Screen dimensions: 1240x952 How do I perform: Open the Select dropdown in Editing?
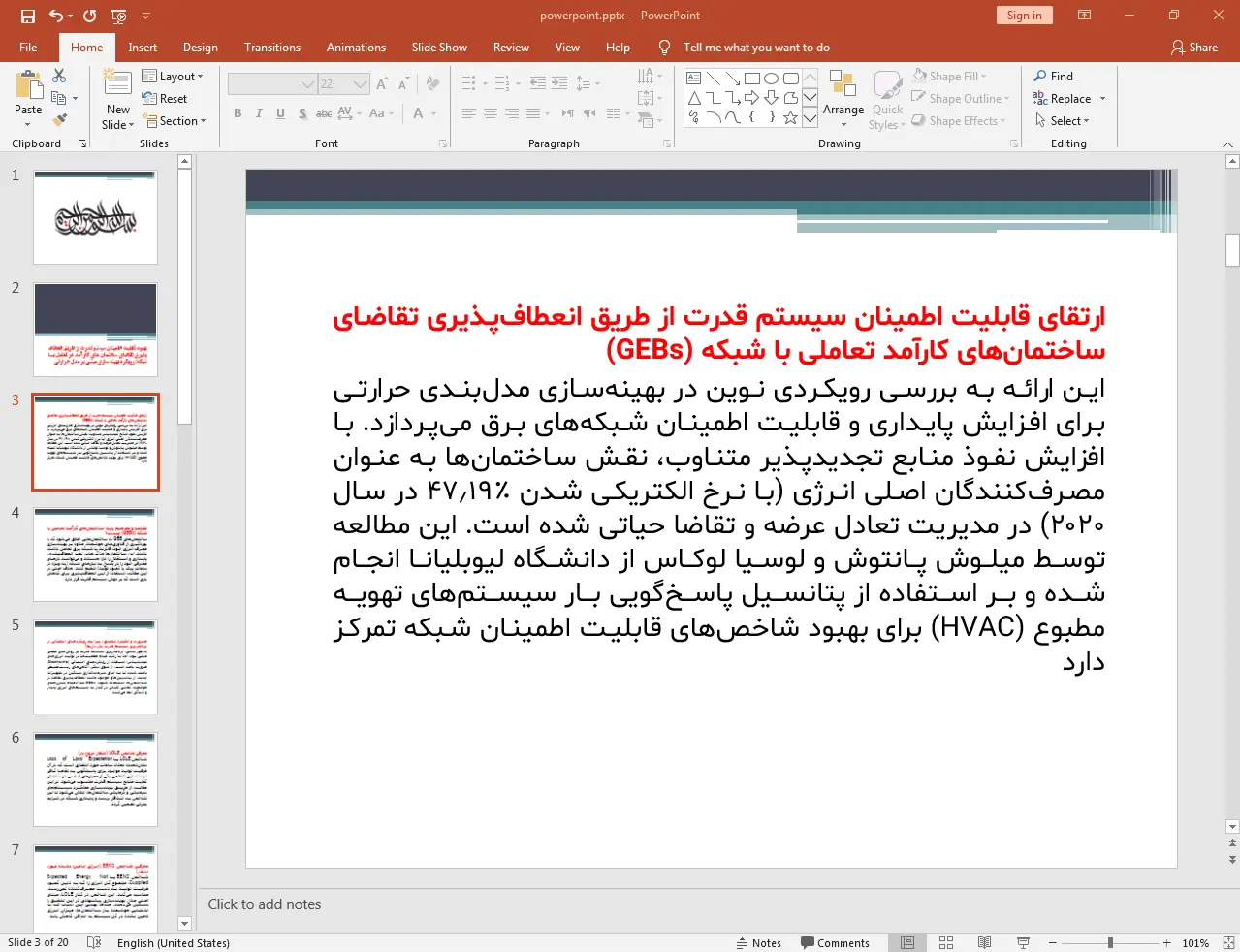(x=1062, y=121)
